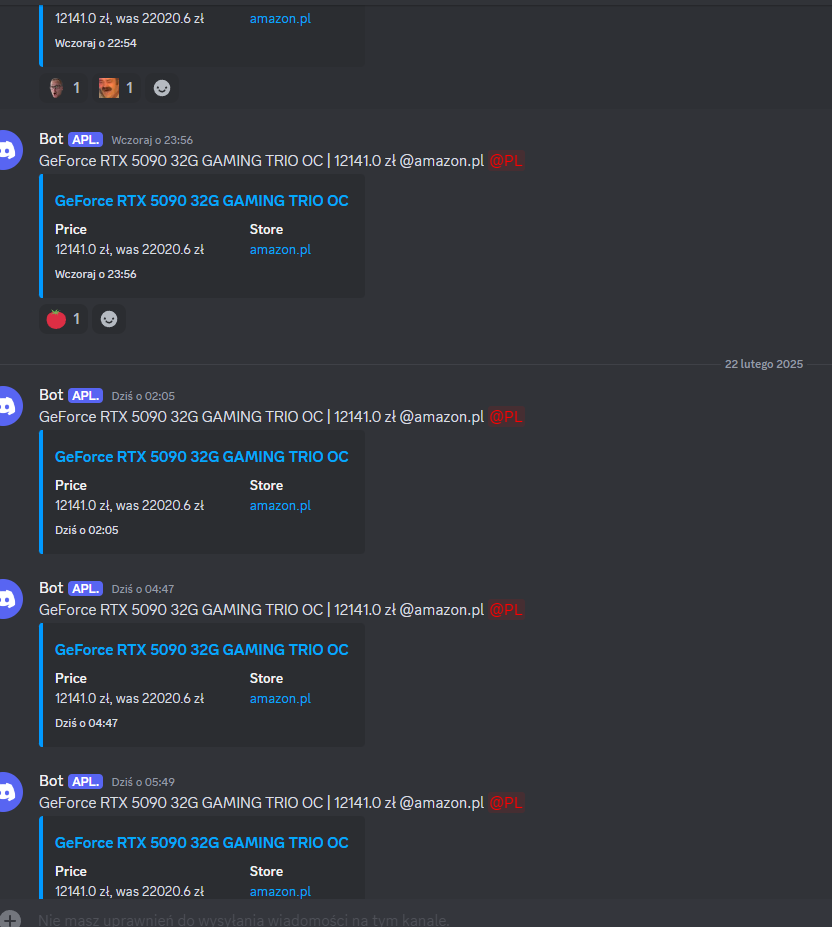
Task: Click the APL. tag on 23:56 message
Action: coord(86,140)
